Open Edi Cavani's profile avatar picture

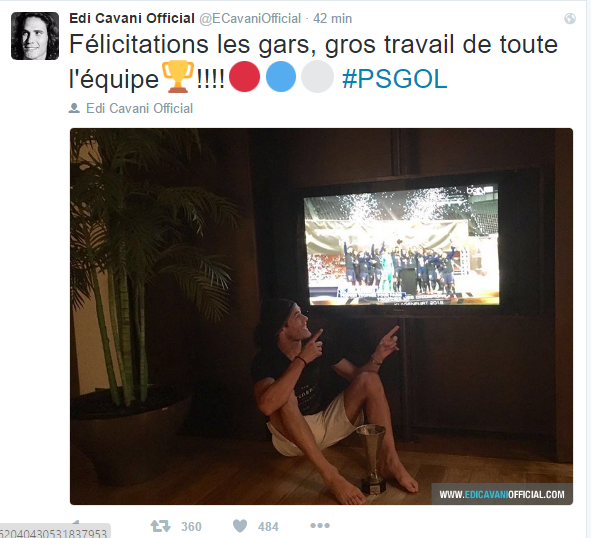click(35, 36)
